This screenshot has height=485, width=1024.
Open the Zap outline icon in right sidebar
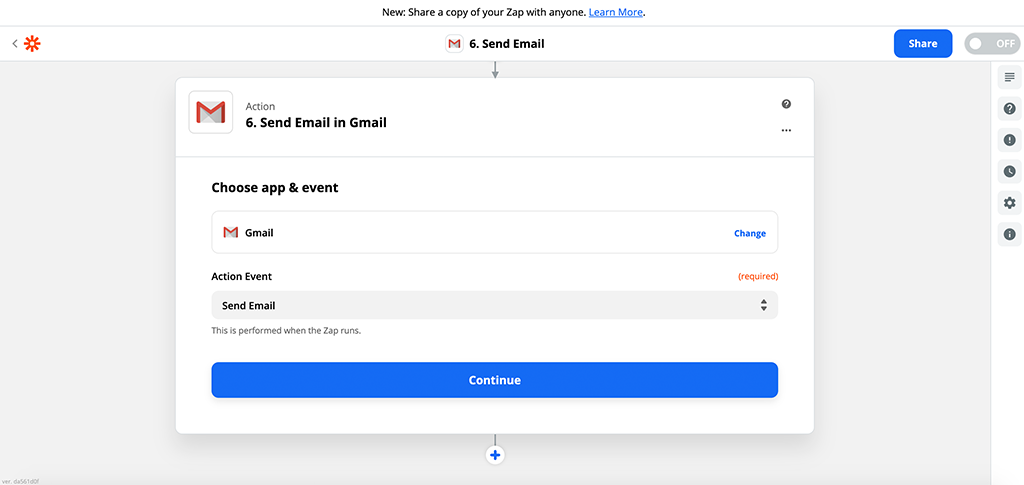click(1009, 78)
